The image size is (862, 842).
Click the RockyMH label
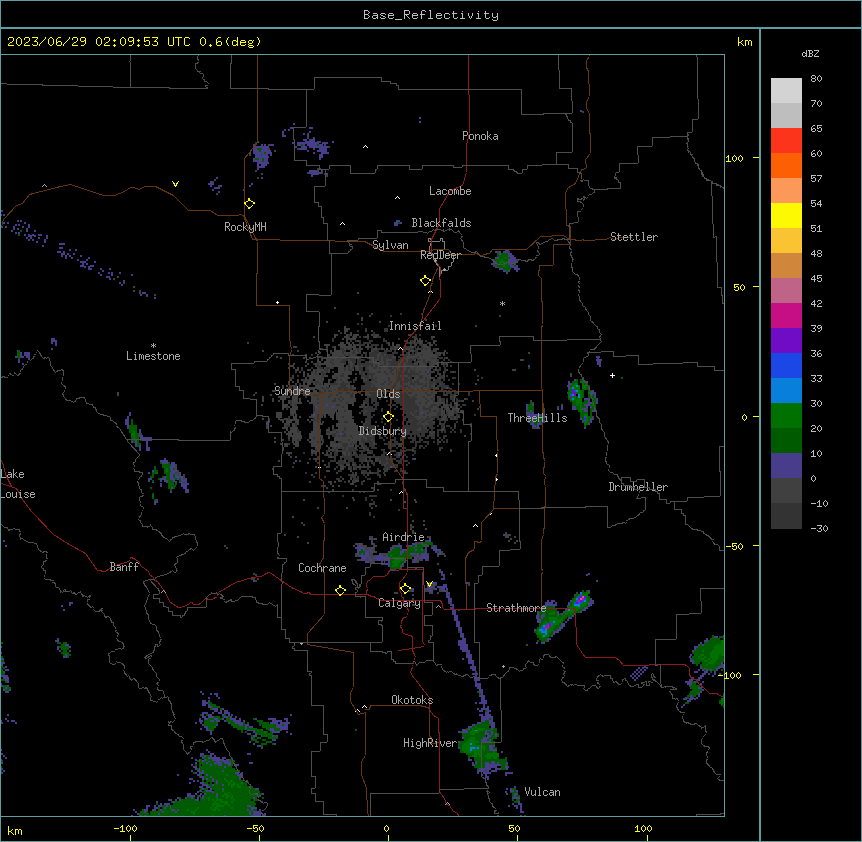(x=245, y=227)
